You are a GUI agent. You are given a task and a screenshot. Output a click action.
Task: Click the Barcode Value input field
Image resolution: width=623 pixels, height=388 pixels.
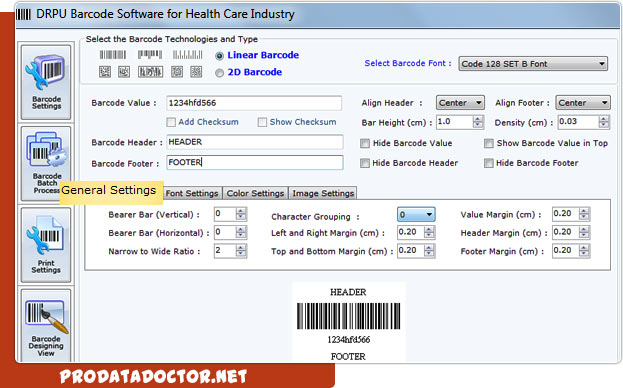[254, 103]
